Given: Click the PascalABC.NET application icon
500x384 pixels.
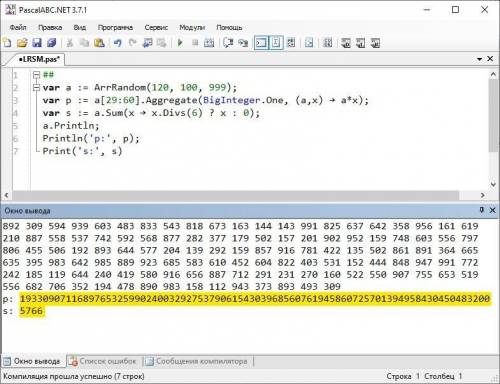Looking at the screenshot, I should [x=11, y=10].
